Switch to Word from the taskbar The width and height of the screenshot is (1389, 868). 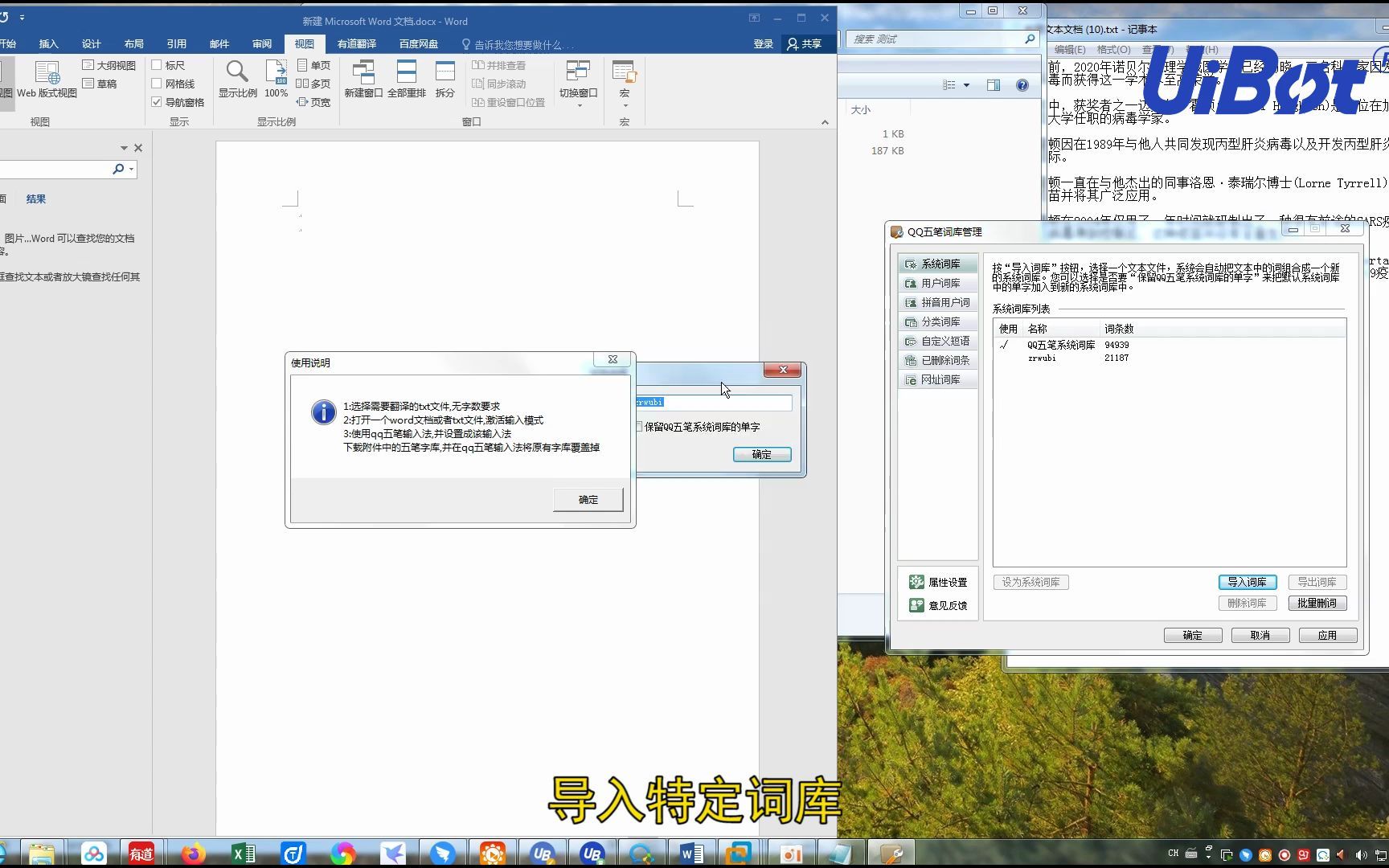691,854
